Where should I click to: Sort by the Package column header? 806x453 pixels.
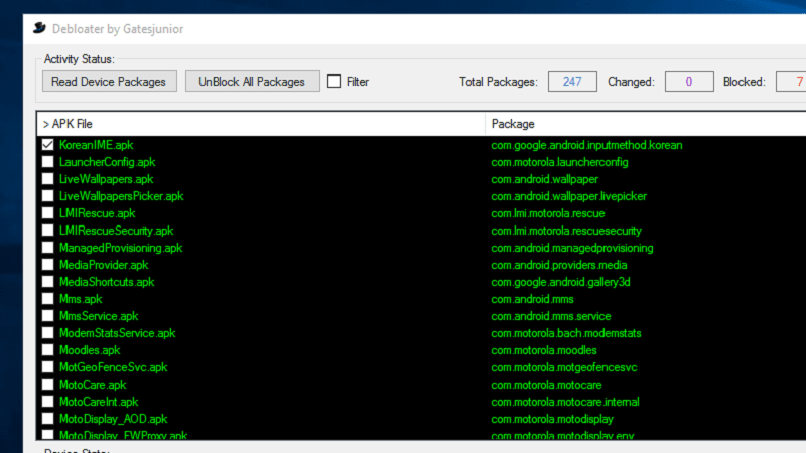646,124
